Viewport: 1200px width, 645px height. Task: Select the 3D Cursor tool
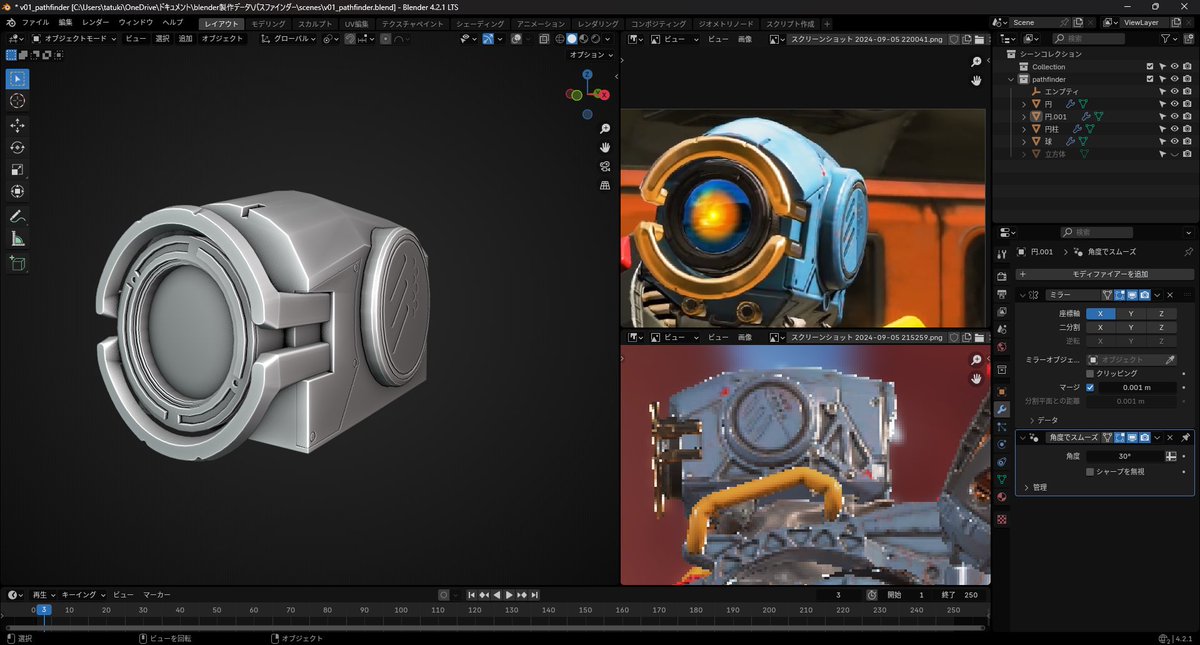pos(17,101)
